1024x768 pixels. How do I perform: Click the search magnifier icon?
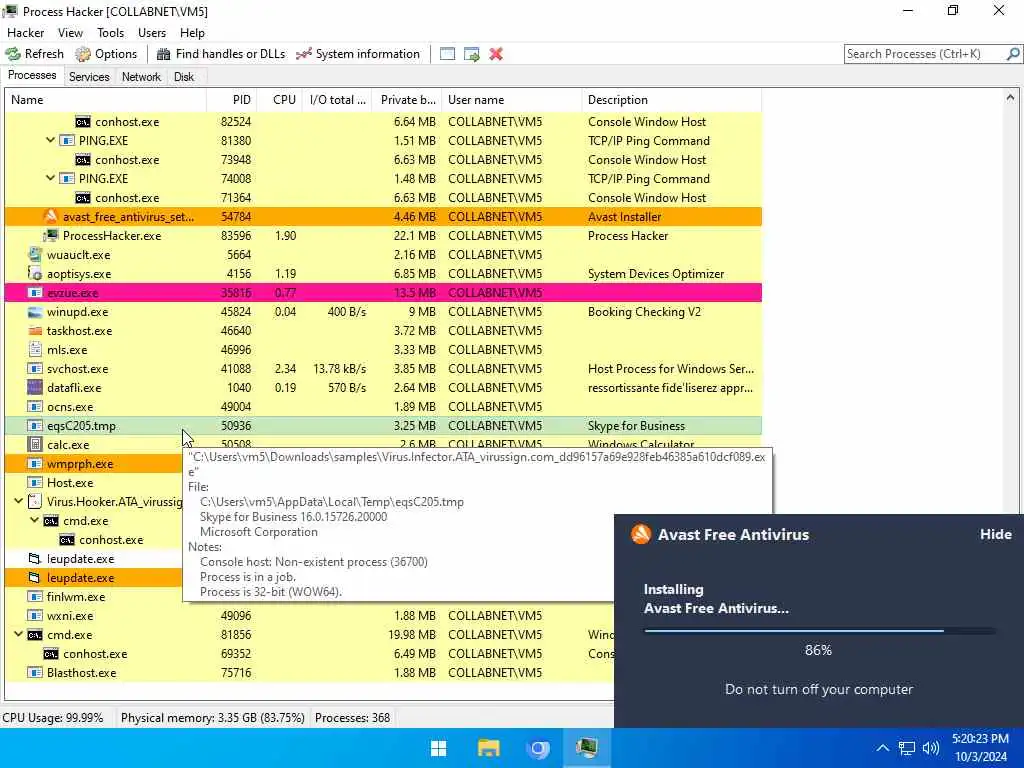click(1013, 54)
